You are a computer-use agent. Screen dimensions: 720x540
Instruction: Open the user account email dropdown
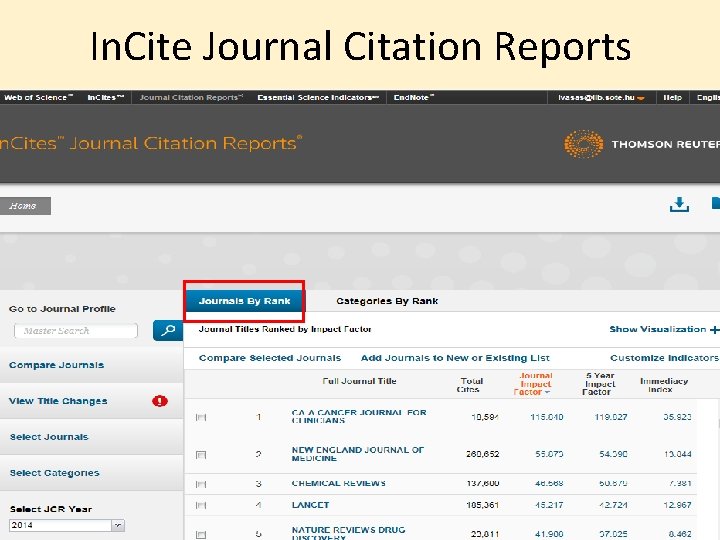(601, 97)
